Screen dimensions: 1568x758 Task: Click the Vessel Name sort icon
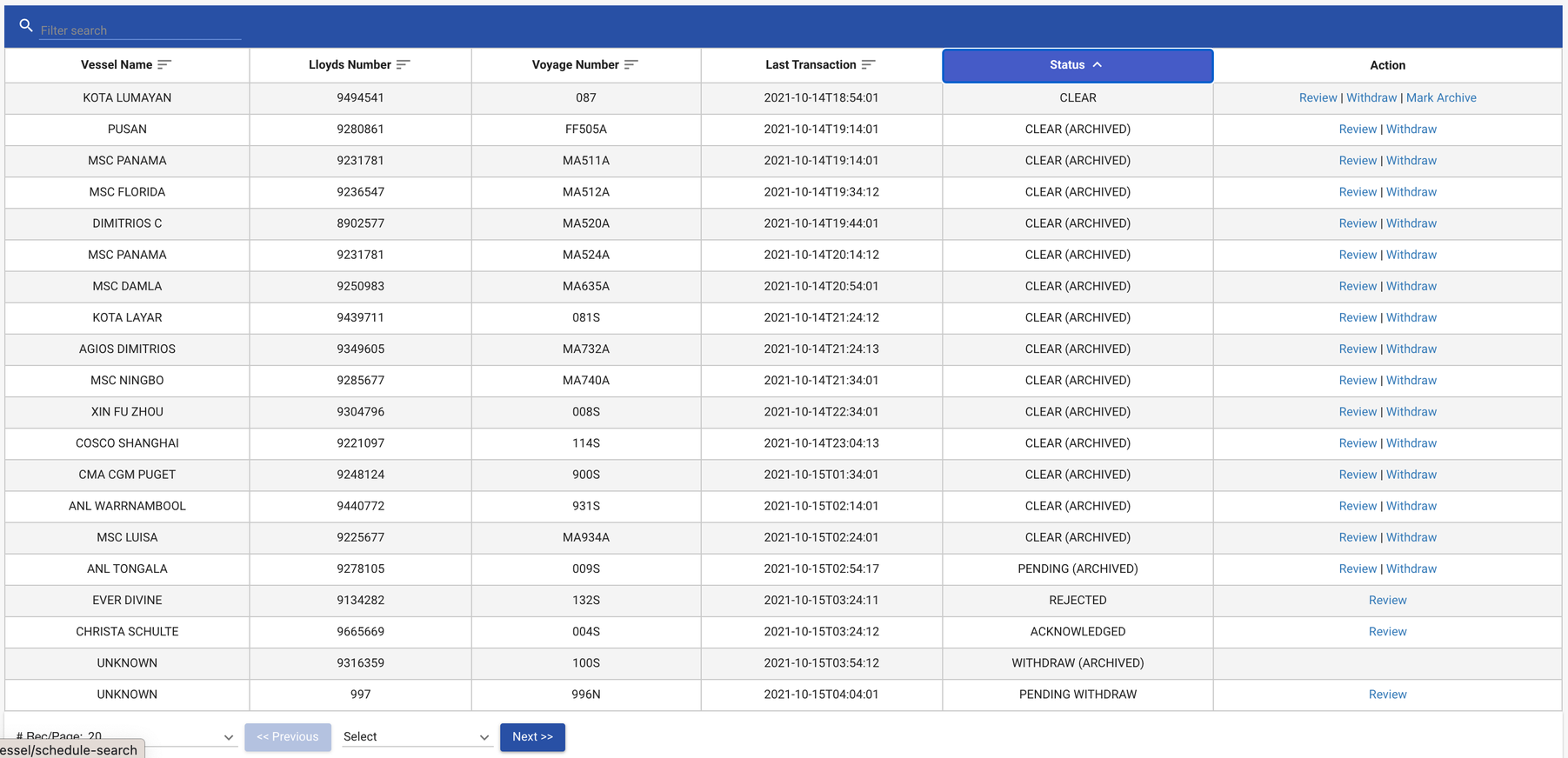tap(164, 64)
